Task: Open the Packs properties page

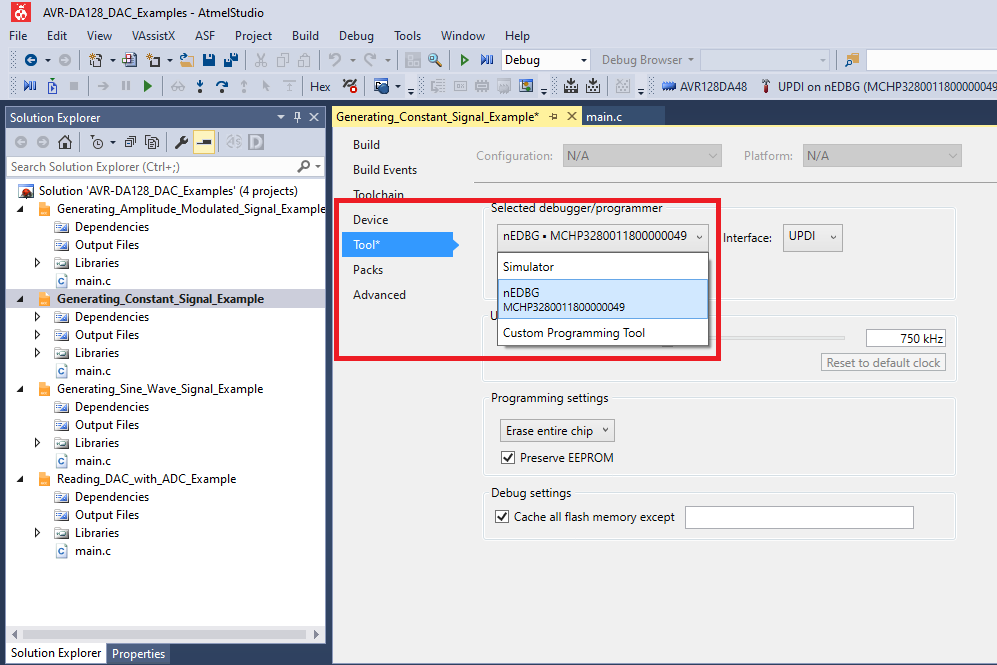Action: click(x=368, y=270)
